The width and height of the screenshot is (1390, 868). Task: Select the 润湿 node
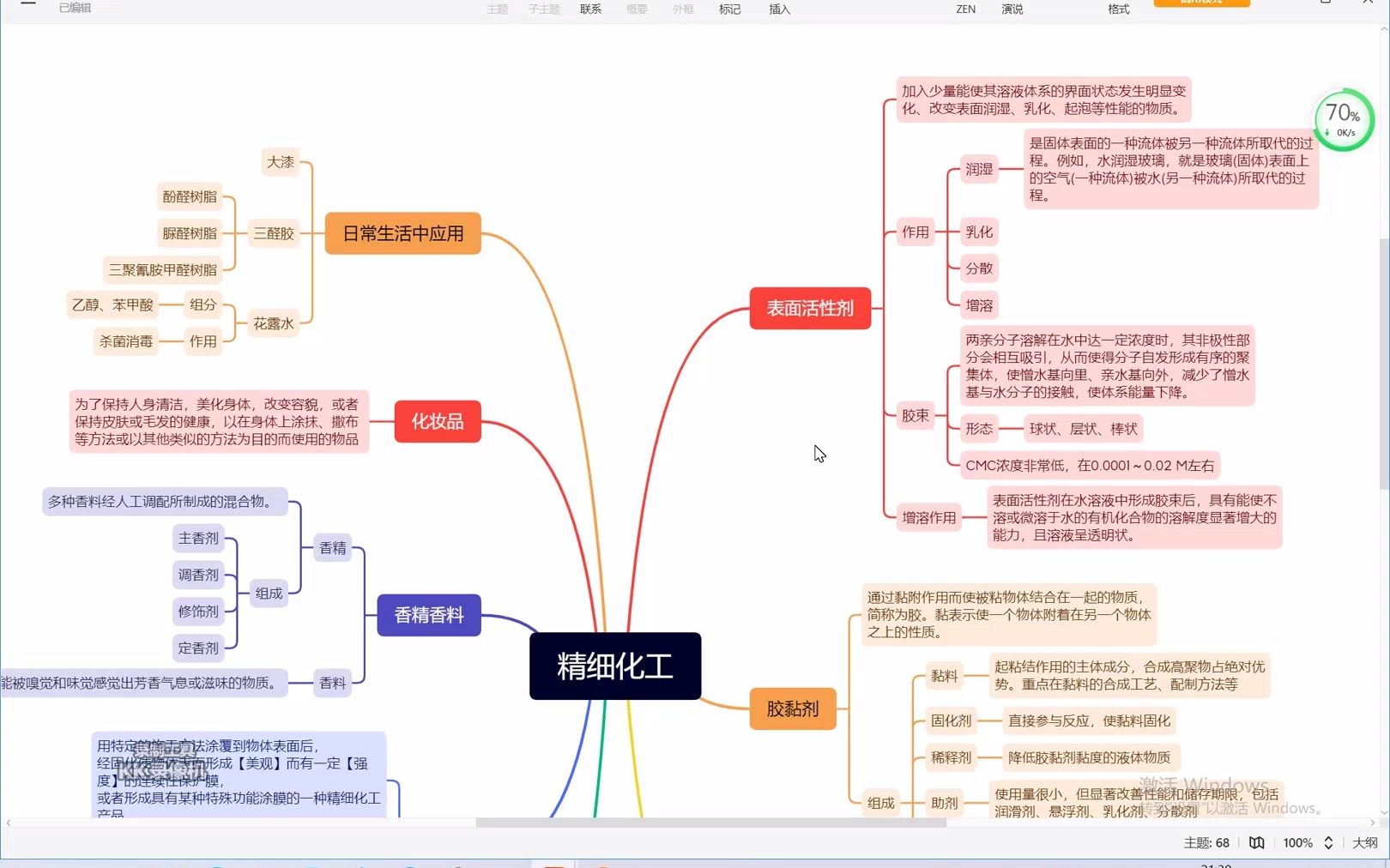tap(979, 169)
